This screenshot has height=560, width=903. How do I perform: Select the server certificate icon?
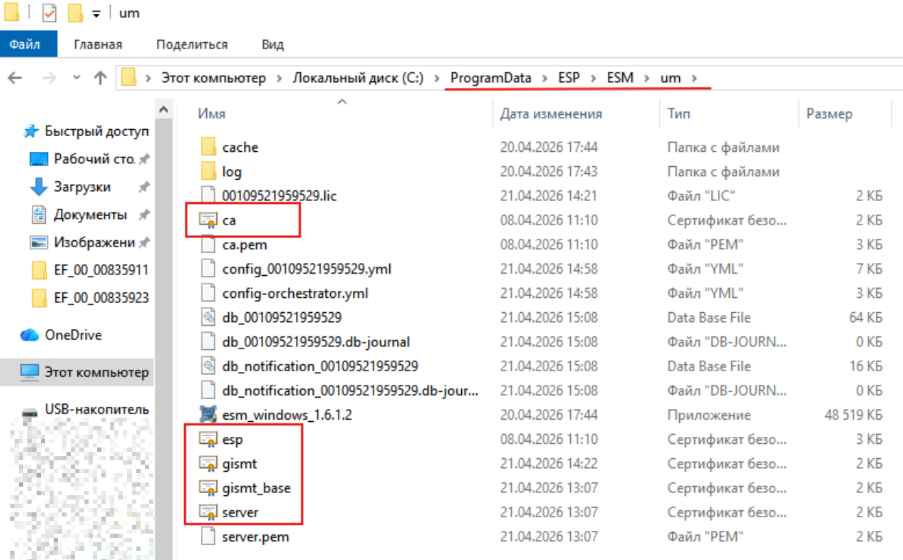point(208,512)
